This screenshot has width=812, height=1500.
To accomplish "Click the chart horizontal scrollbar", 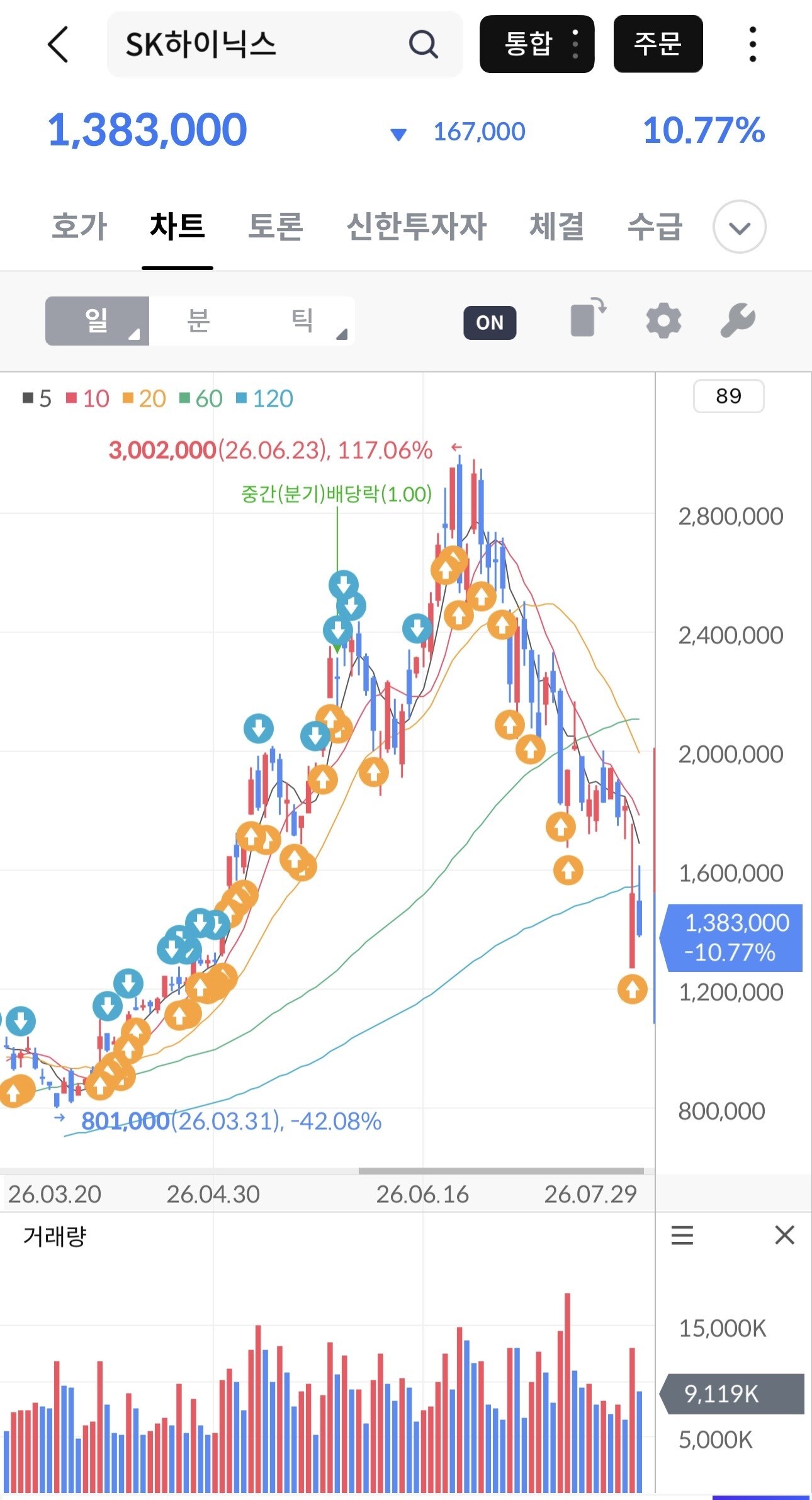I will (x=501, y=1171).
